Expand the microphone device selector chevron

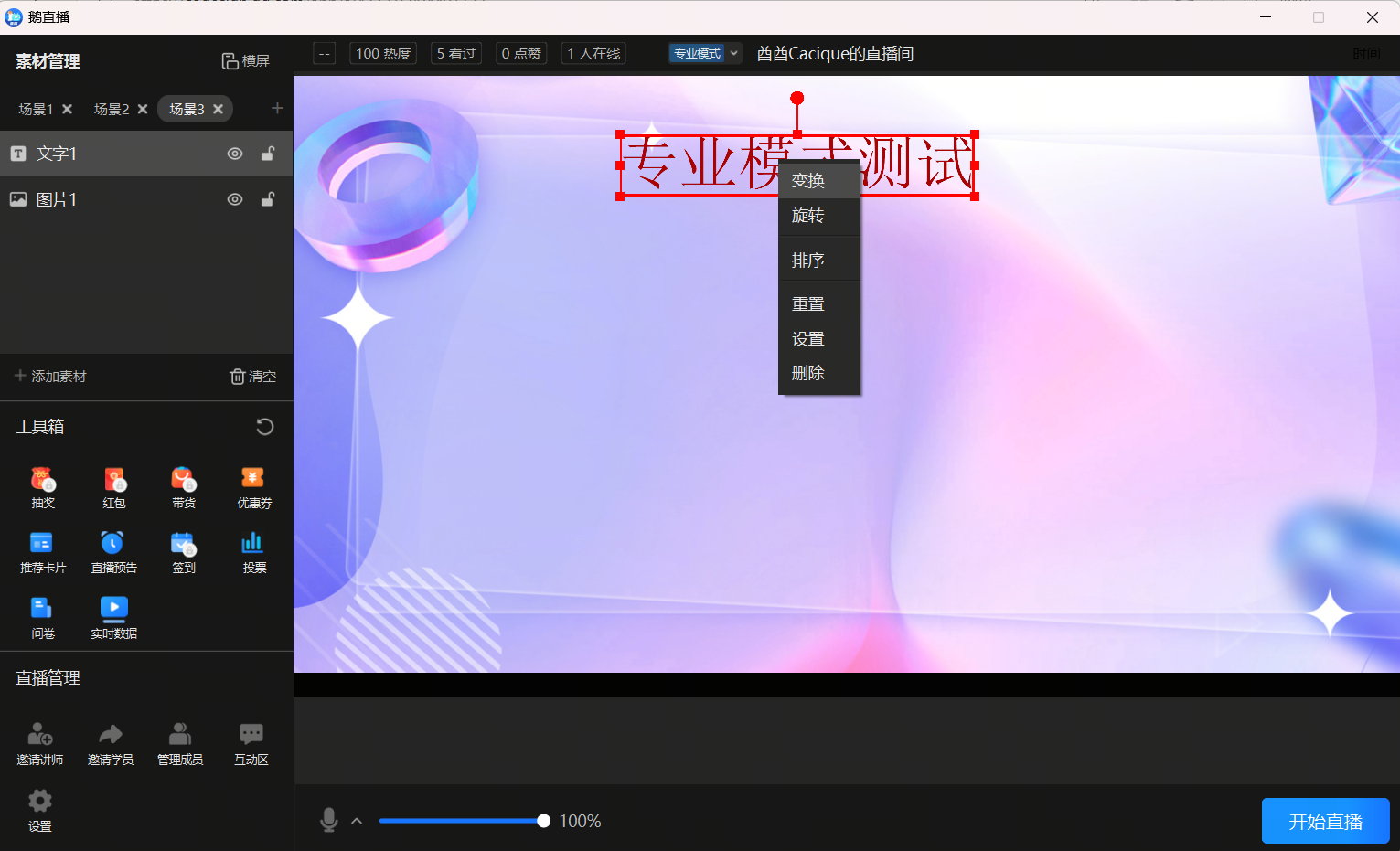click(357, 821)
